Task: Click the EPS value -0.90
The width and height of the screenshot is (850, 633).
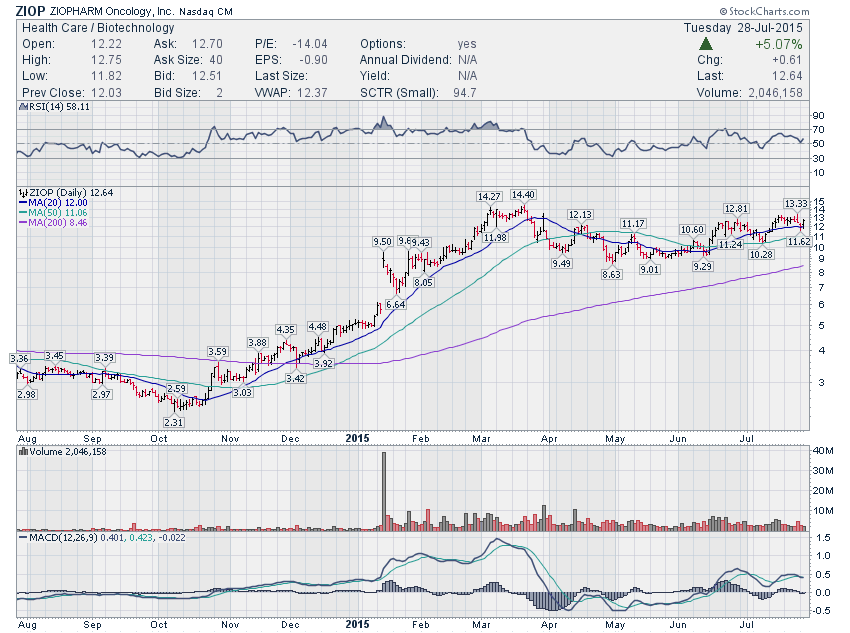Action: (x=313, y=60)
